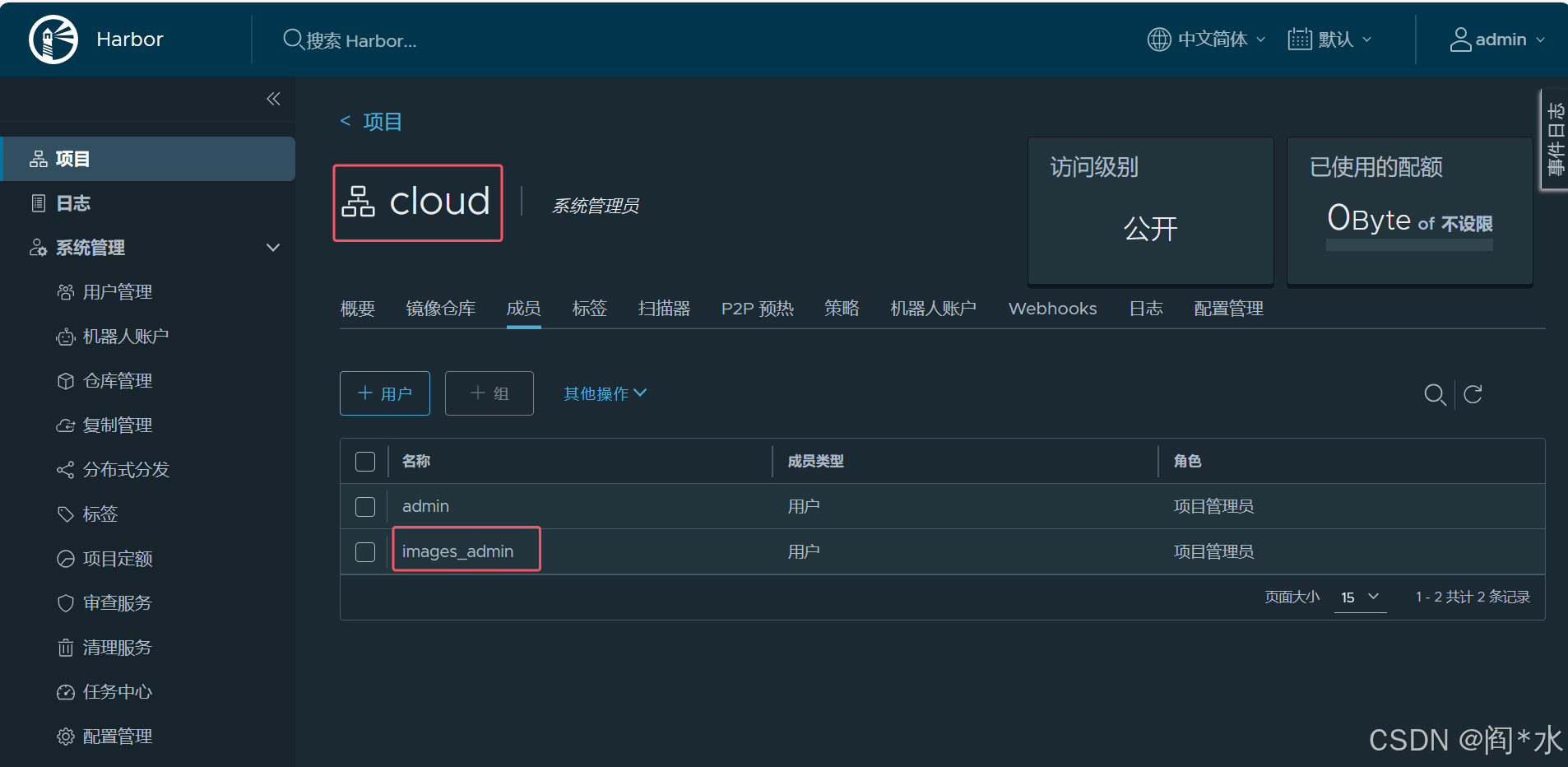Screen dimensions: 1568x767
Task: Click the 项目定额 quota icon
Action: tap(66, 559)
